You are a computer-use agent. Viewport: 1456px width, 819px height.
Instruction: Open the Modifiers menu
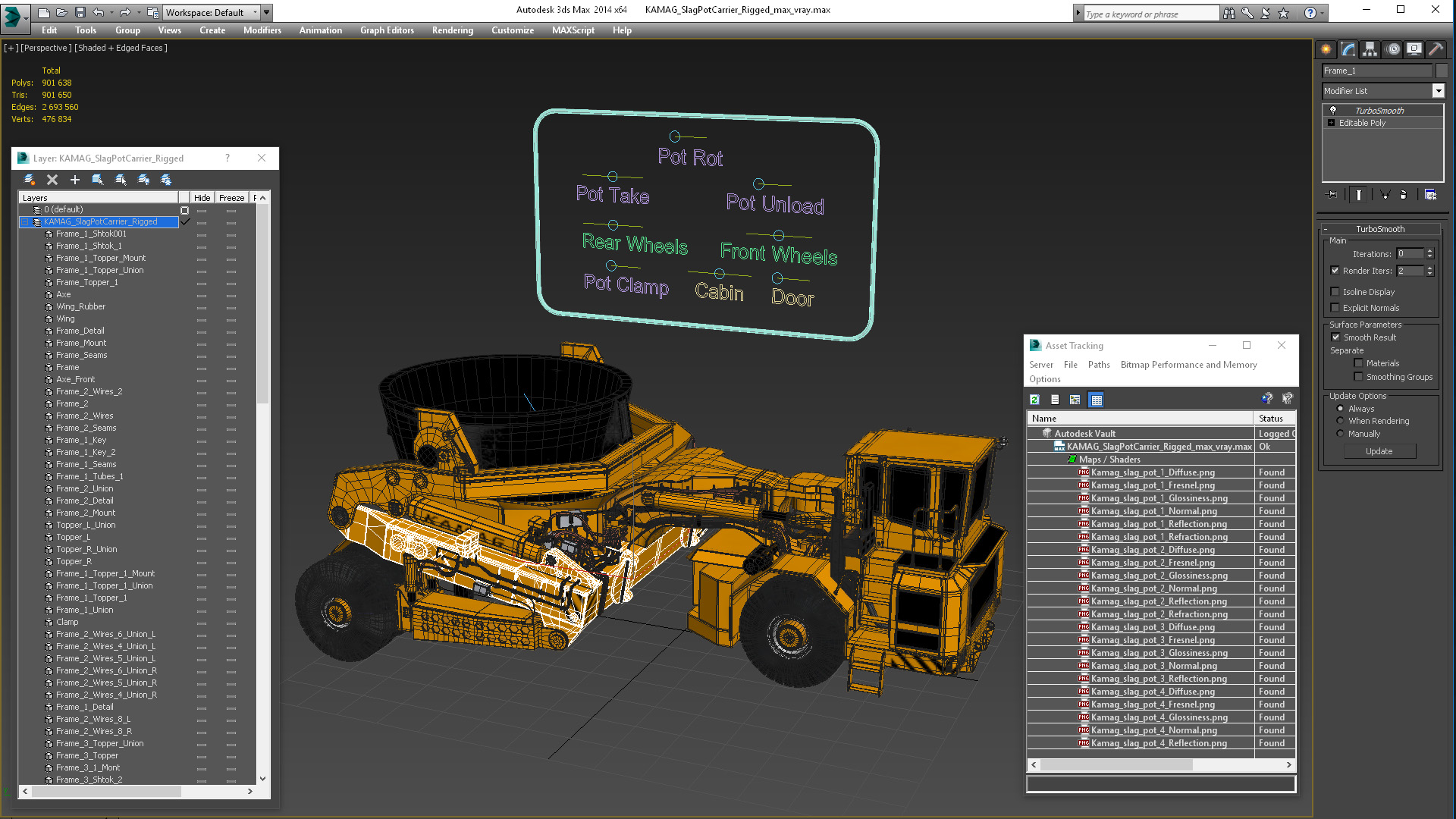(262, 30)
